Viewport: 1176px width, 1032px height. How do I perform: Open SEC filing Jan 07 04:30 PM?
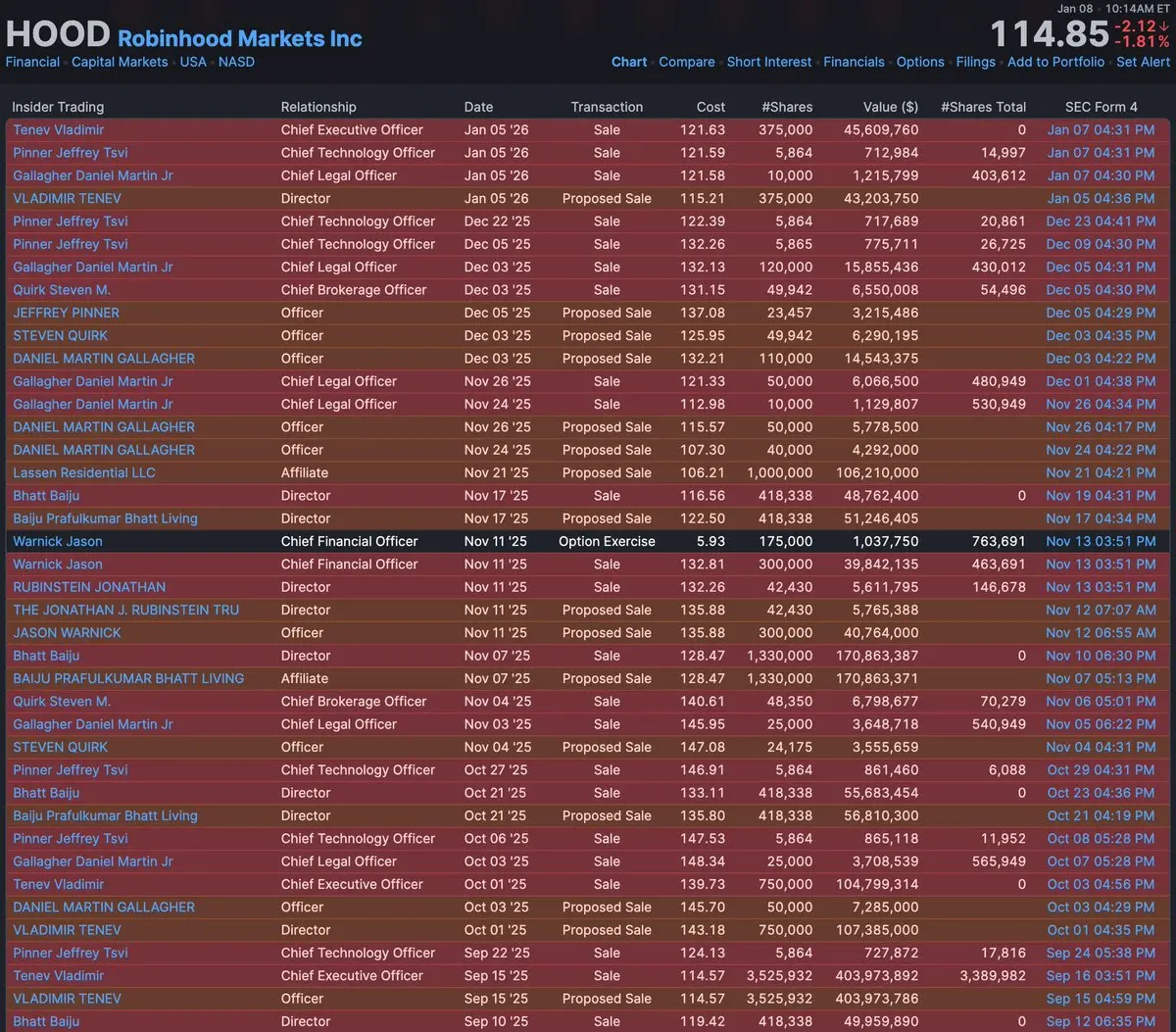(1101, 175)
